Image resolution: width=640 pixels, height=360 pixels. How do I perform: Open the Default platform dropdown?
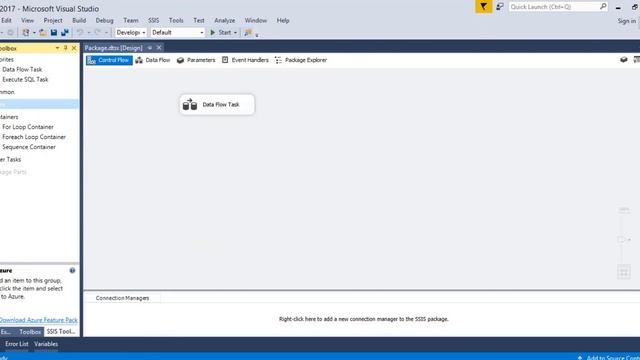click(178, 33)
